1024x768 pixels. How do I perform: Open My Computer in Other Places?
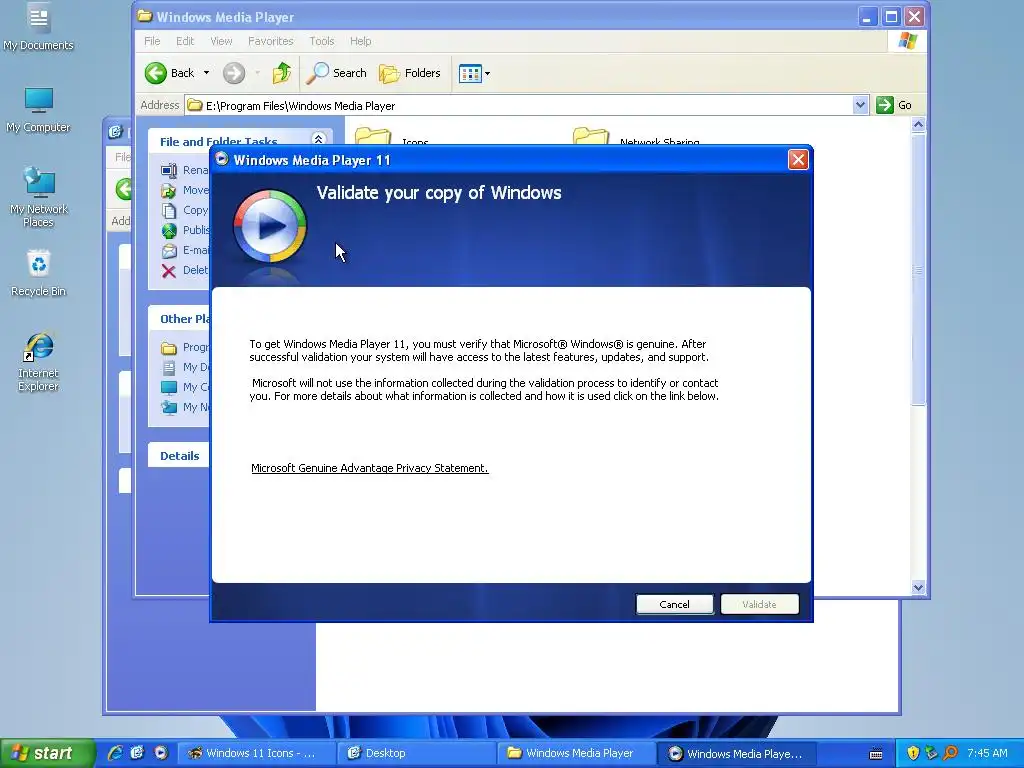[x=185, y=387]
